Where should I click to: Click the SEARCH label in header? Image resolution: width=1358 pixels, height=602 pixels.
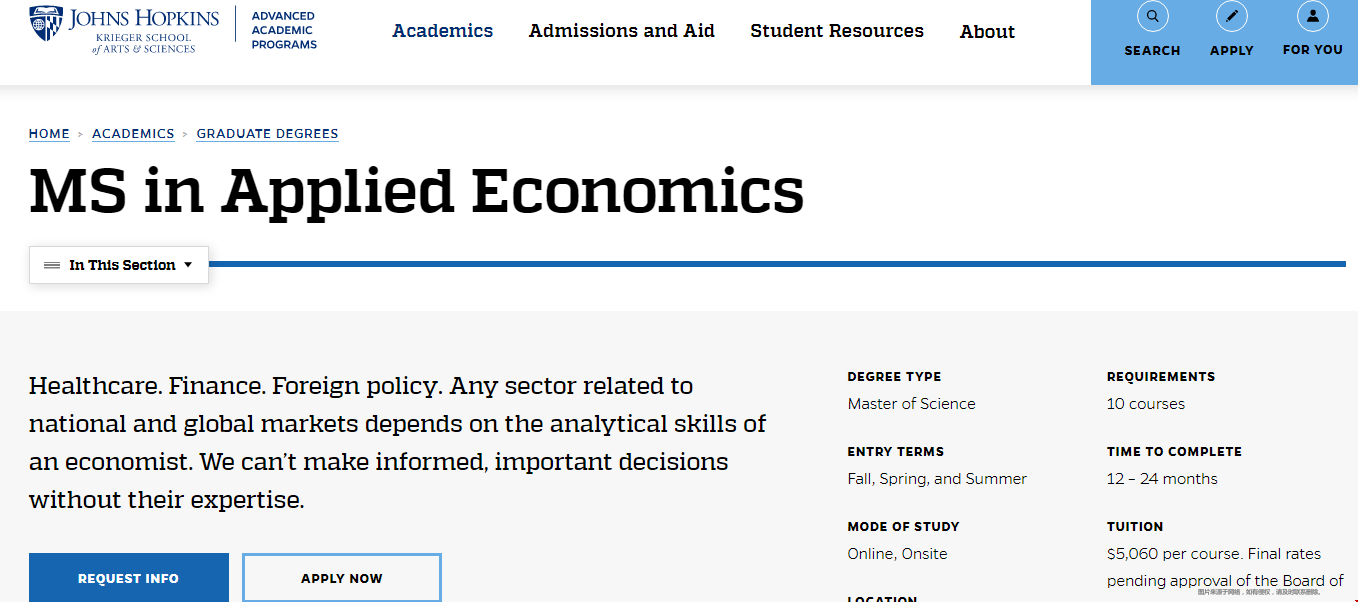tap(1152, 51)
